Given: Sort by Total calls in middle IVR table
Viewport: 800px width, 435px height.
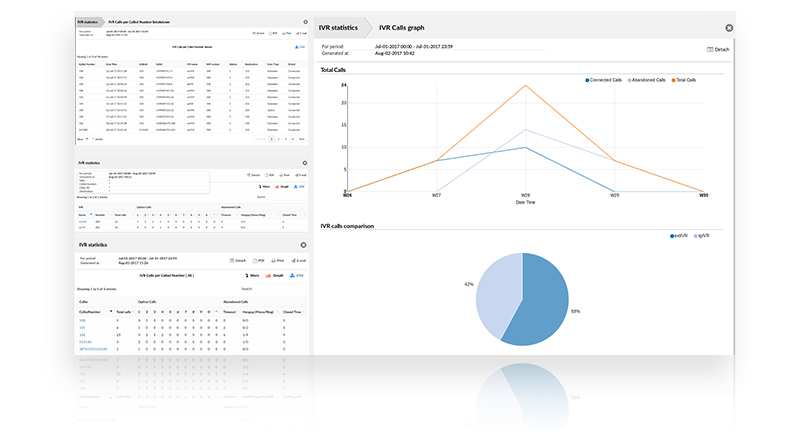Looking at the screenshot, I should 123,215.
